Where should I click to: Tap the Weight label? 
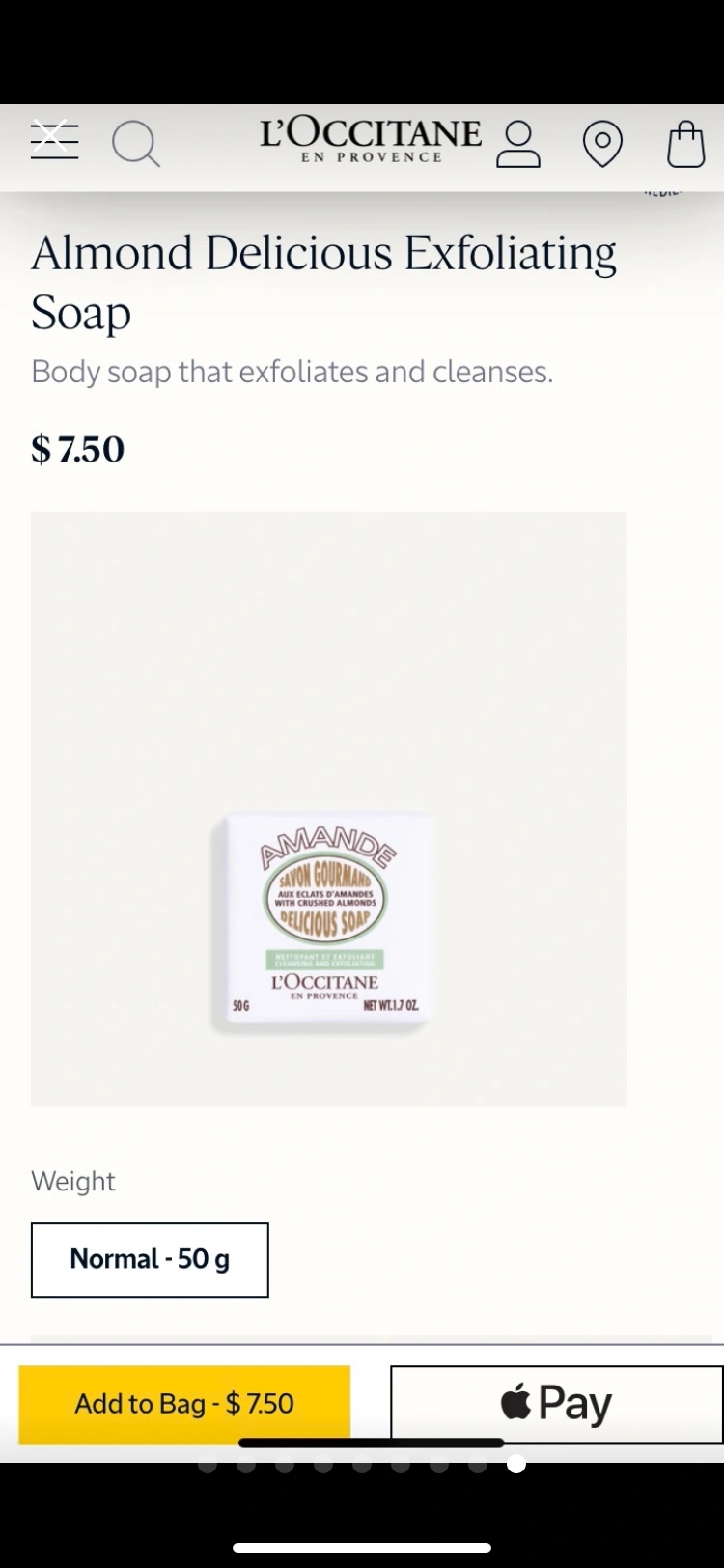point(73,1181)
